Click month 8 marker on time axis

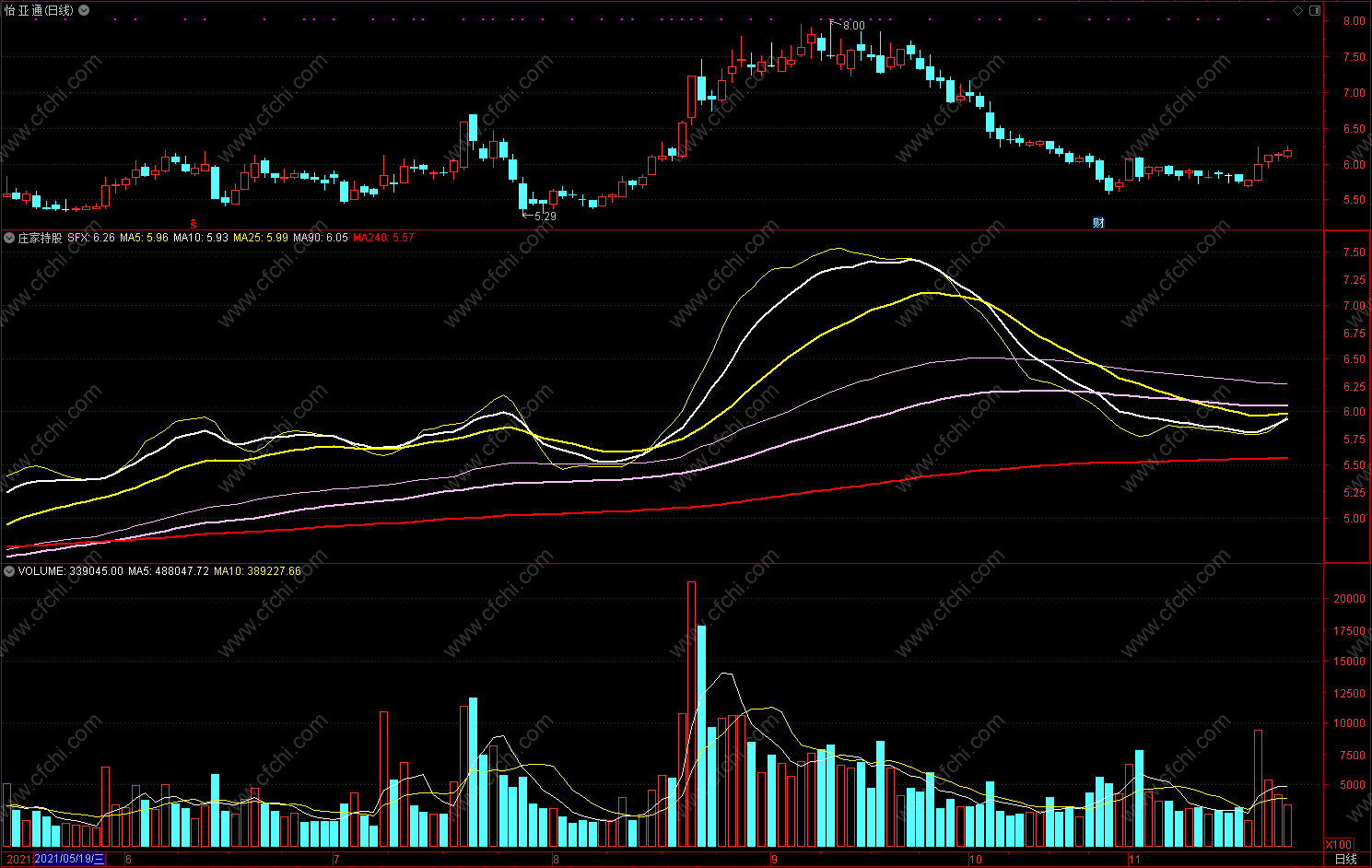point(556,860)
